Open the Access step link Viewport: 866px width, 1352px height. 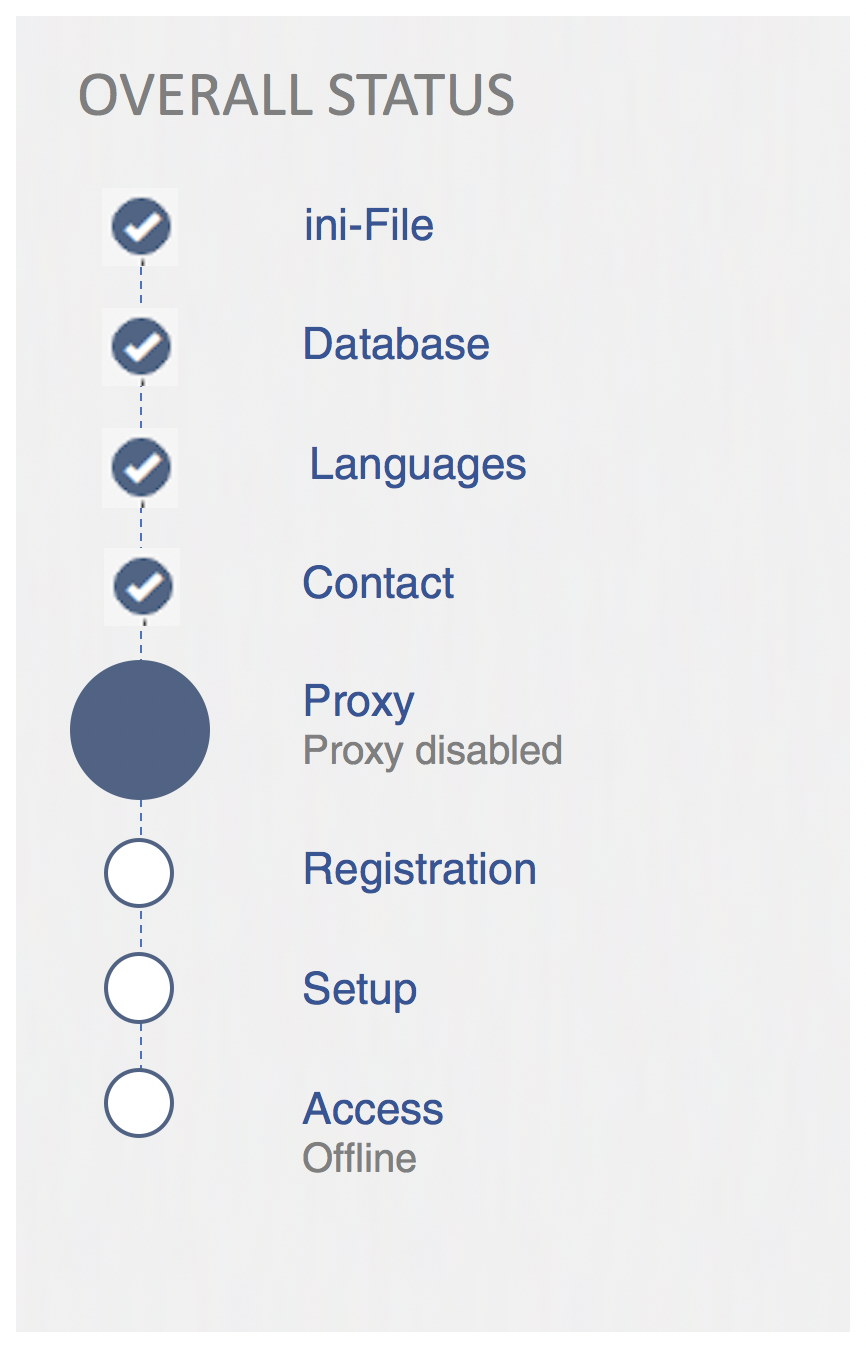tap(373, 1109)
